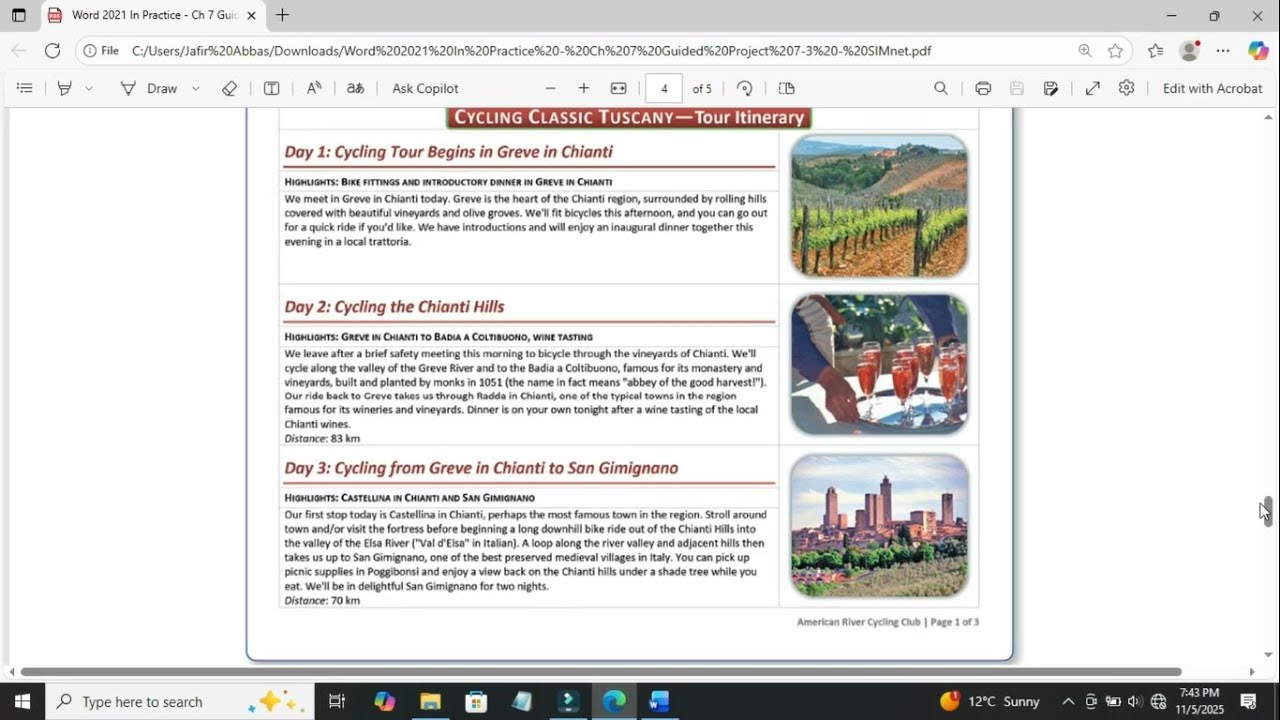The width and height of the screenshot is (1280, 720).
Task: Zoom out with the minus button
Action: pyautogui.click(x=550, y=88)
